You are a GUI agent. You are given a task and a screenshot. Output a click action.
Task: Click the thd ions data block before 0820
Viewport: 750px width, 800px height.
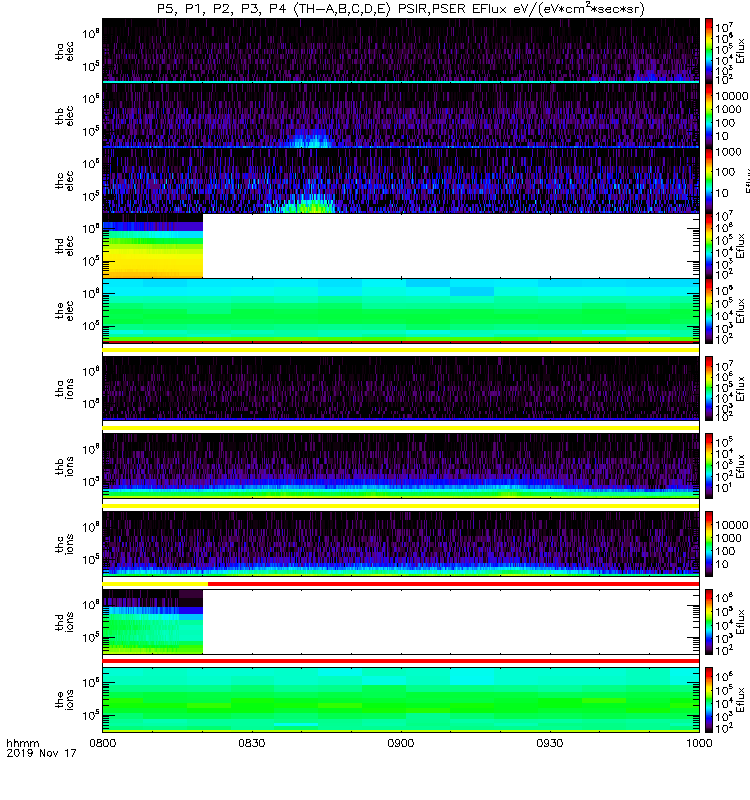[x=153, y=622]
